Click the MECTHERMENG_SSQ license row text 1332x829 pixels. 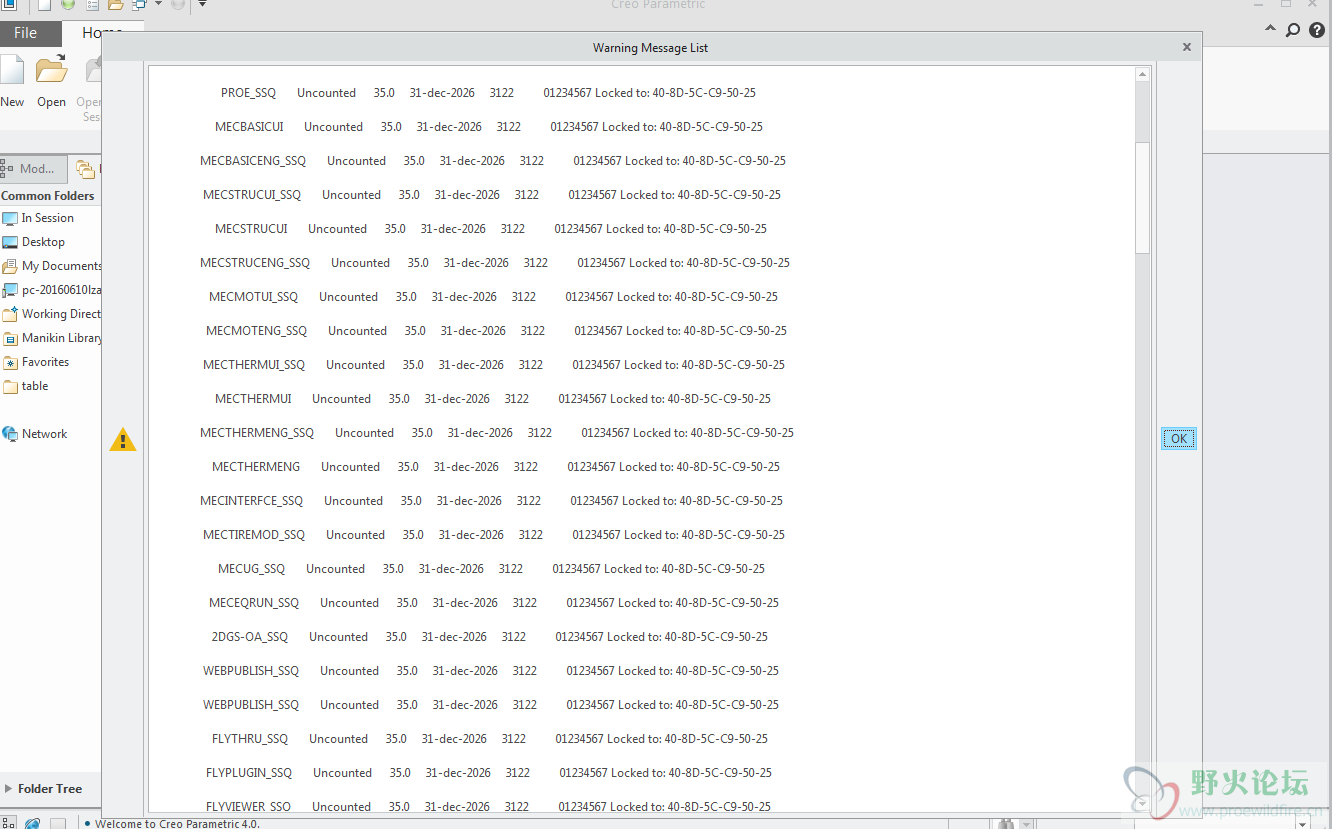click(497, 433)
